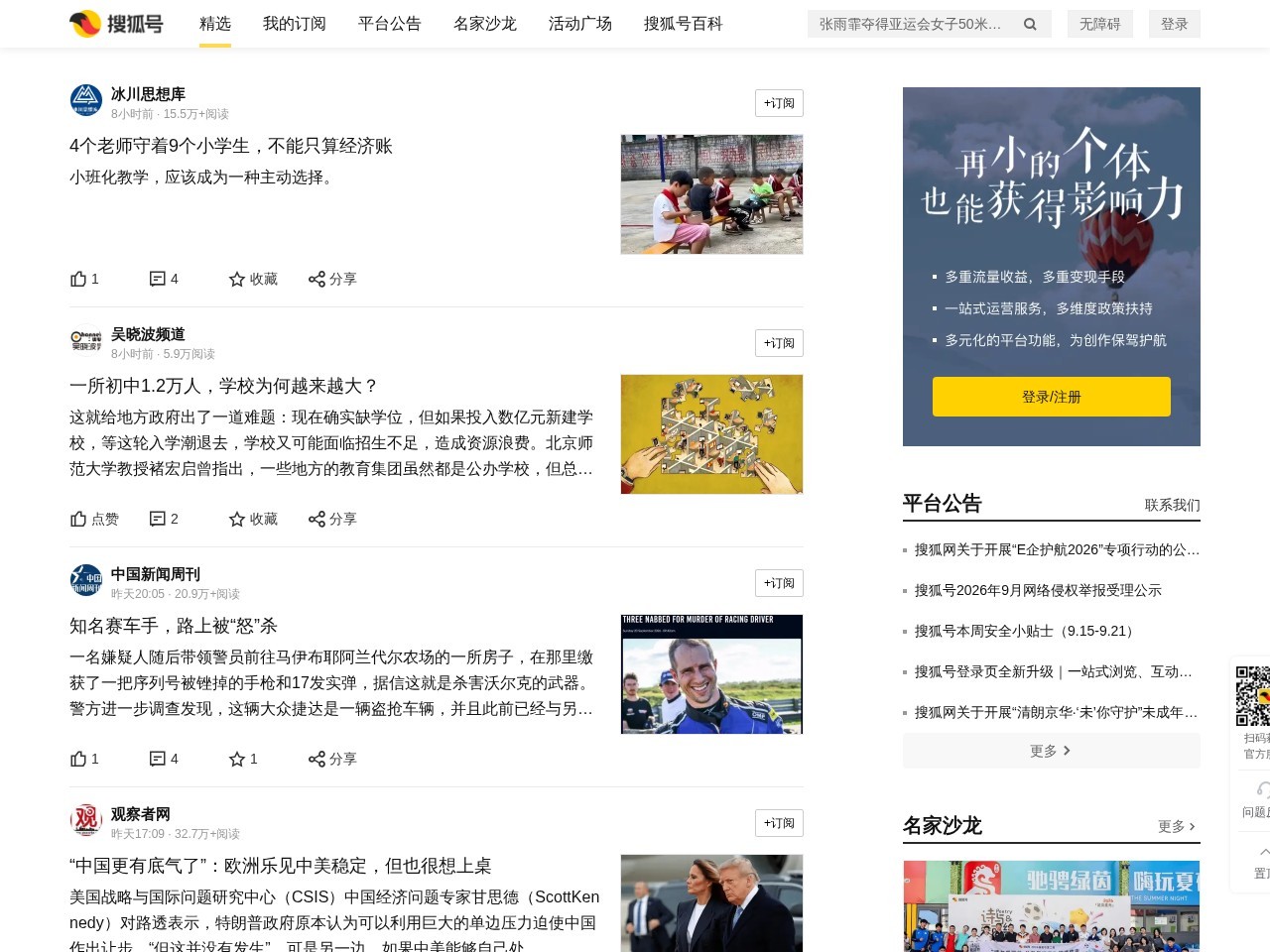Image resolution: width=1270 pixels, height=952 pixels.
Task: Open 名家沙龙 tab
Action: (x=485, y=24)
